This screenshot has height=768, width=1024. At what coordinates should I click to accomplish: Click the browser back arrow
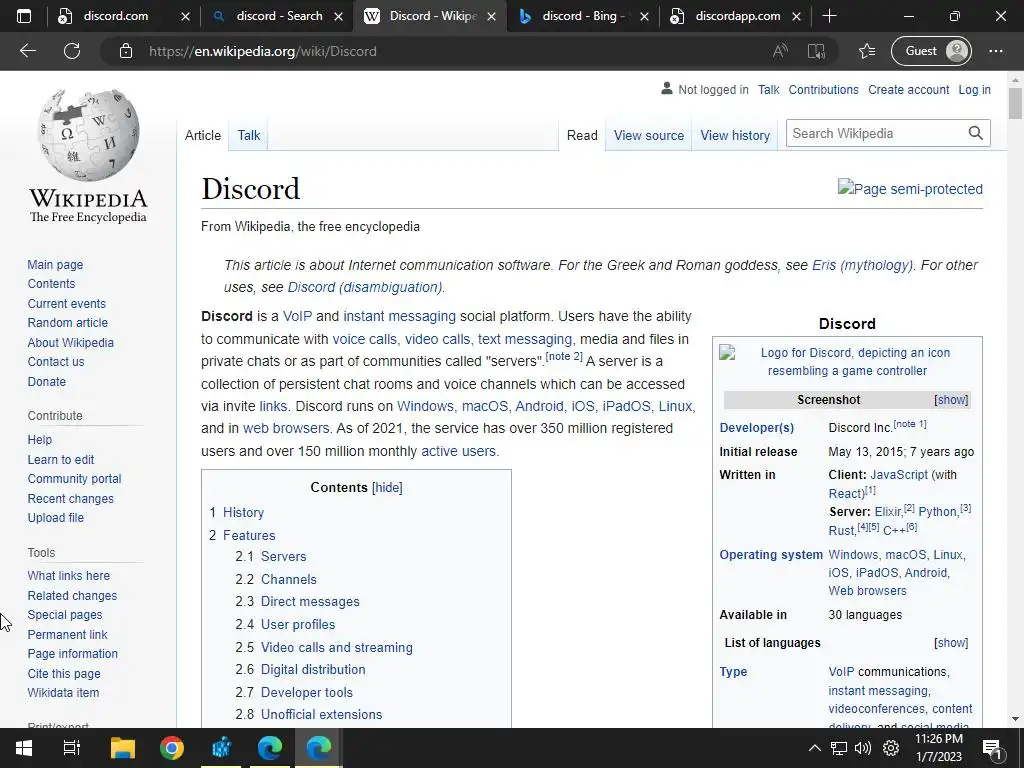[x=27, y=51]
